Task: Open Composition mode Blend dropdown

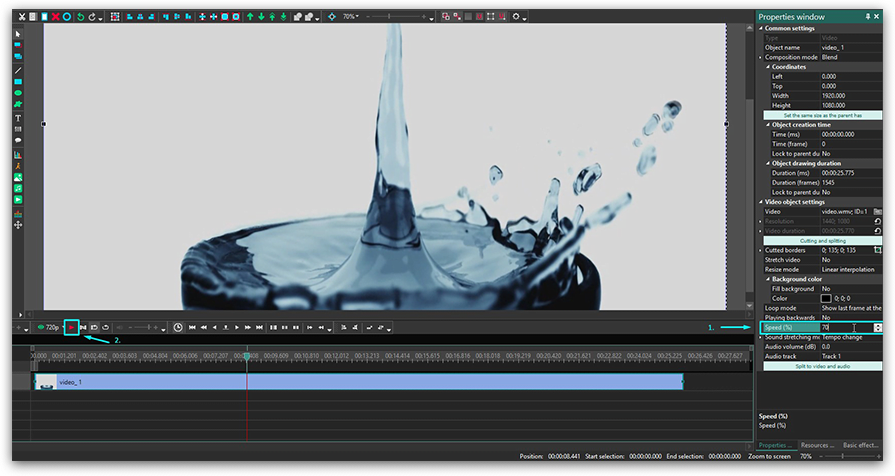Action: [851, 57]
